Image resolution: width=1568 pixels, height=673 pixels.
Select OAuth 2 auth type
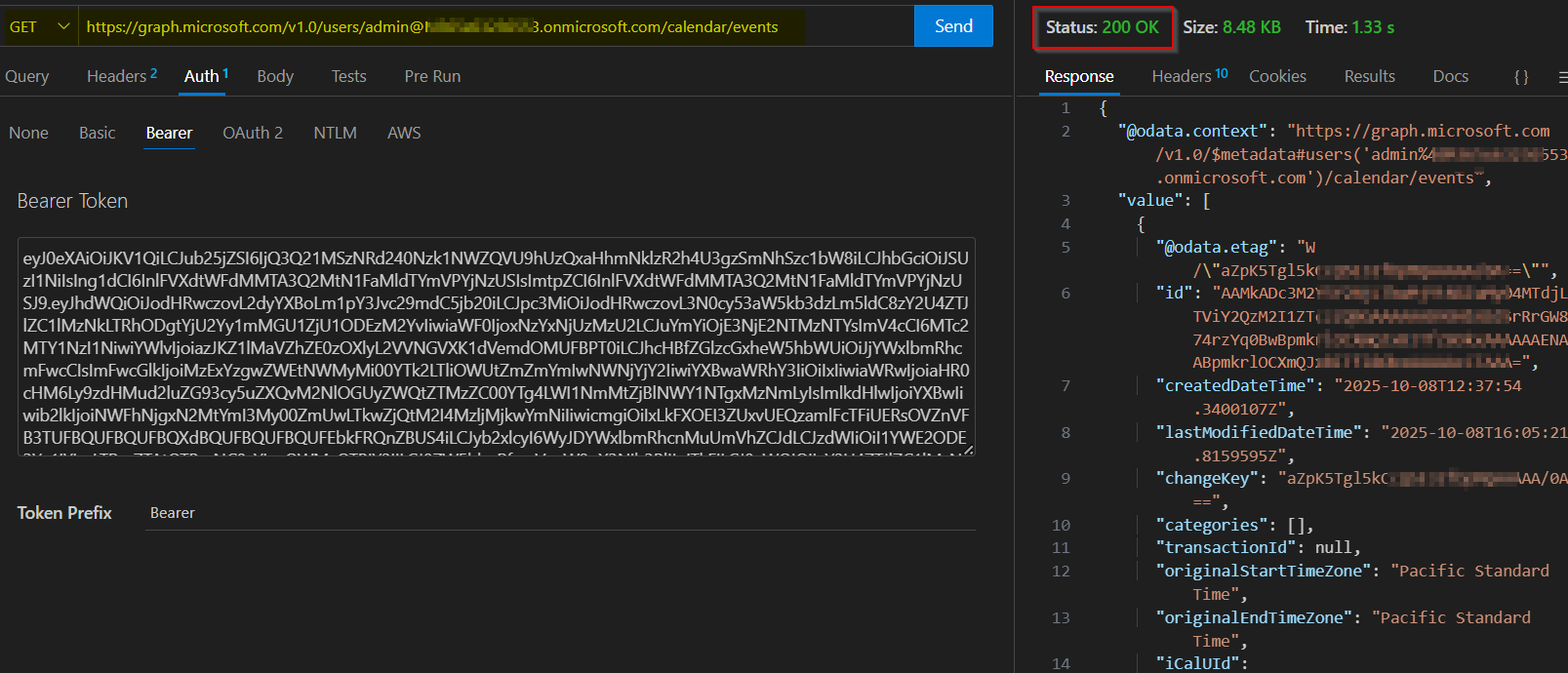tap(253, 133)
